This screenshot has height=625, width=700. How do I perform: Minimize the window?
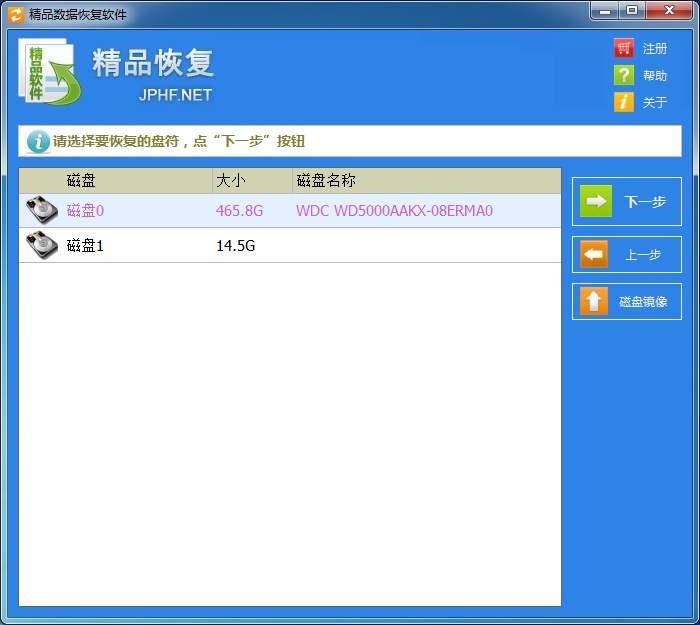tap(605, 10)
